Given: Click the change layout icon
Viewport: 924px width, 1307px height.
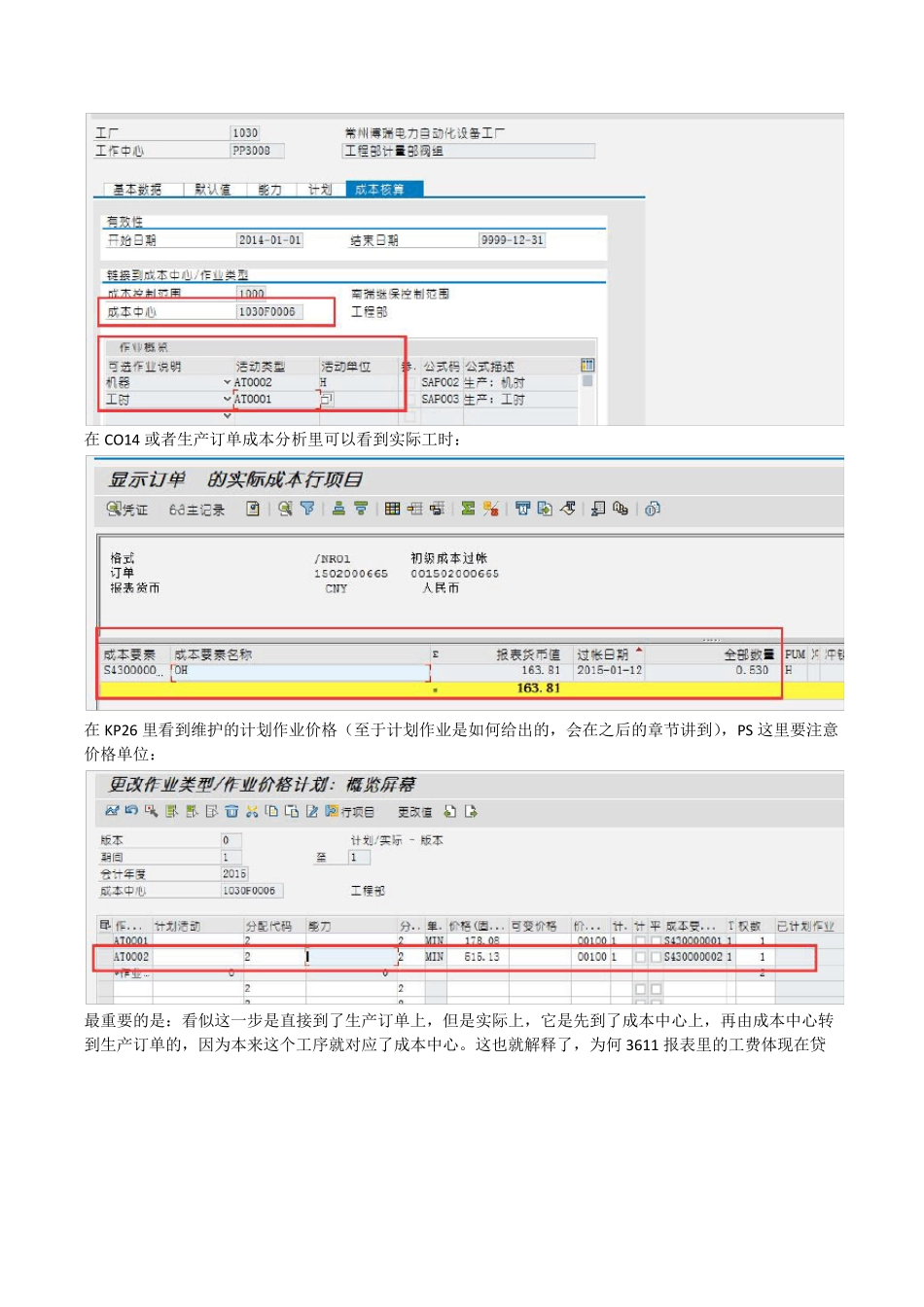Looking at the screenshot, I should (414, 509).
